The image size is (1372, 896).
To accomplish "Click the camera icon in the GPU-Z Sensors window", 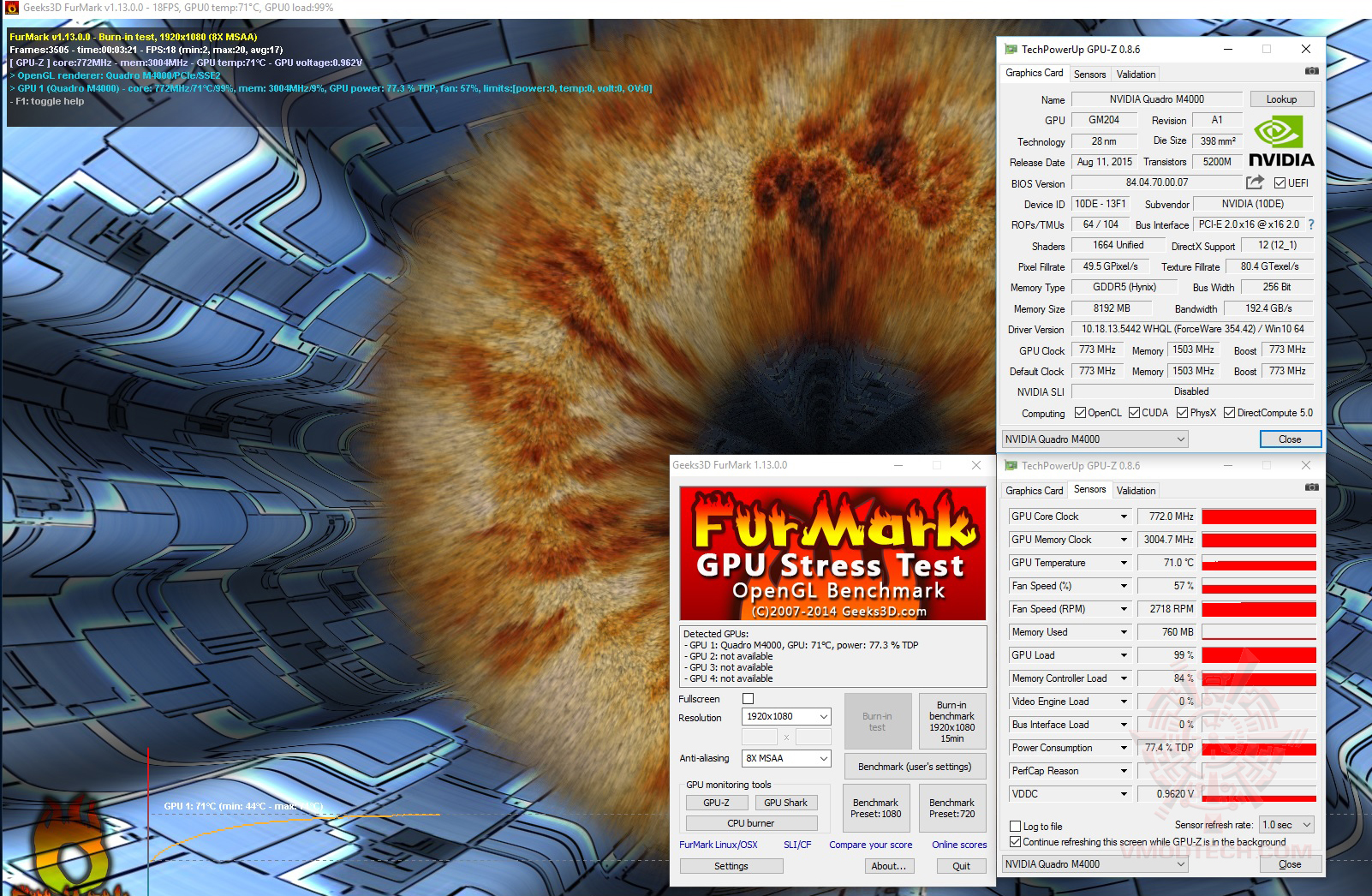I will (x=1311, y=487).
